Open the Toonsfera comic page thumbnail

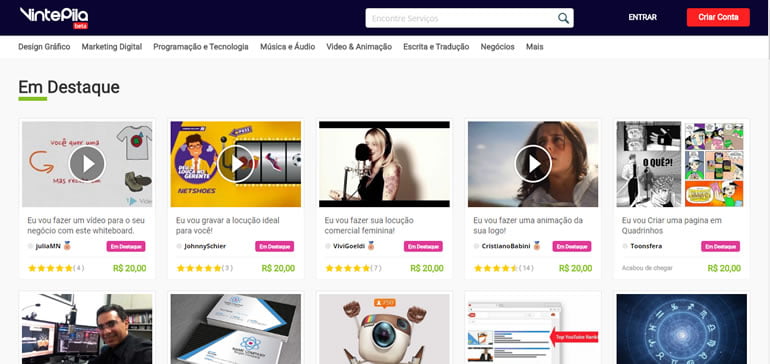(682, 164)
